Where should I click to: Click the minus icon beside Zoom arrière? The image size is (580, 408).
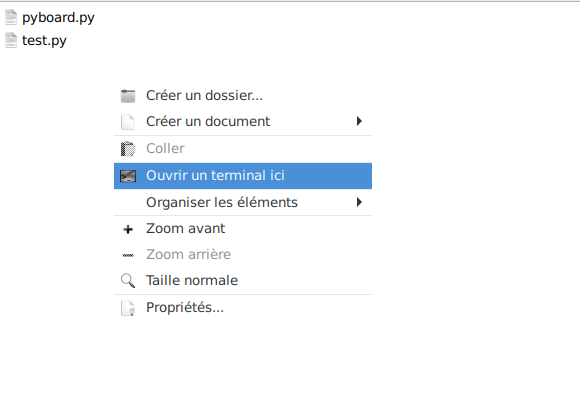tap(128, 255)
